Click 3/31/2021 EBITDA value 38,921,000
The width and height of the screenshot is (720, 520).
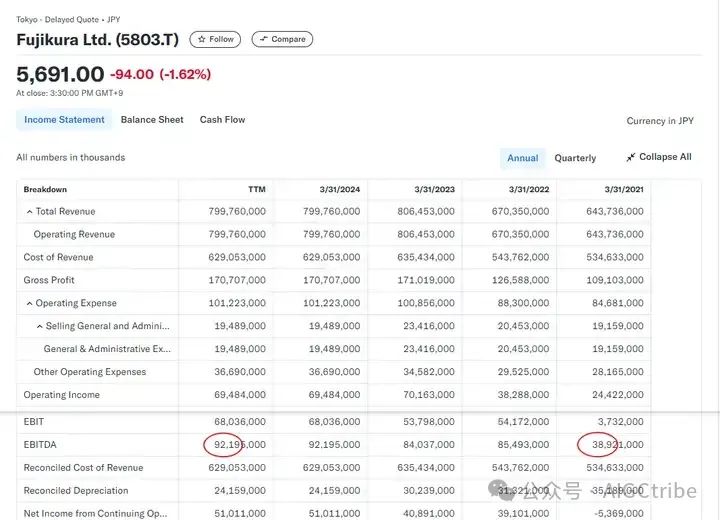pyautogui.click(x=618, y=445)
